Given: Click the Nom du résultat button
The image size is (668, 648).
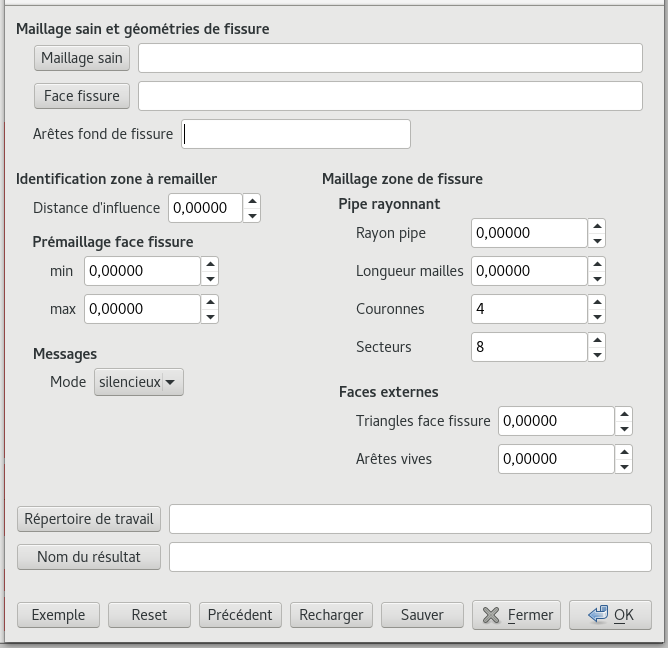Looking at the screenshot, I should coord(89,557).
